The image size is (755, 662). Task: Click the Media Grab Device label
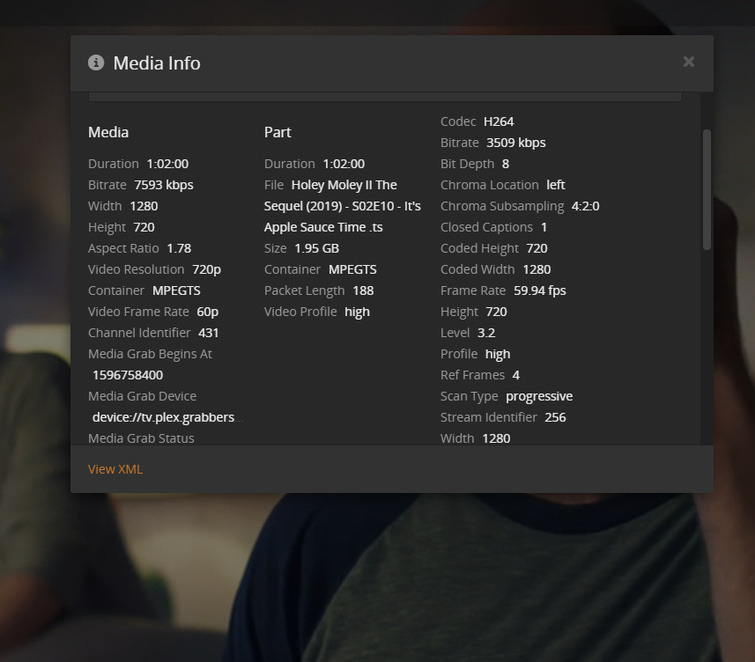pyautogui.click(x=142, y=396)
